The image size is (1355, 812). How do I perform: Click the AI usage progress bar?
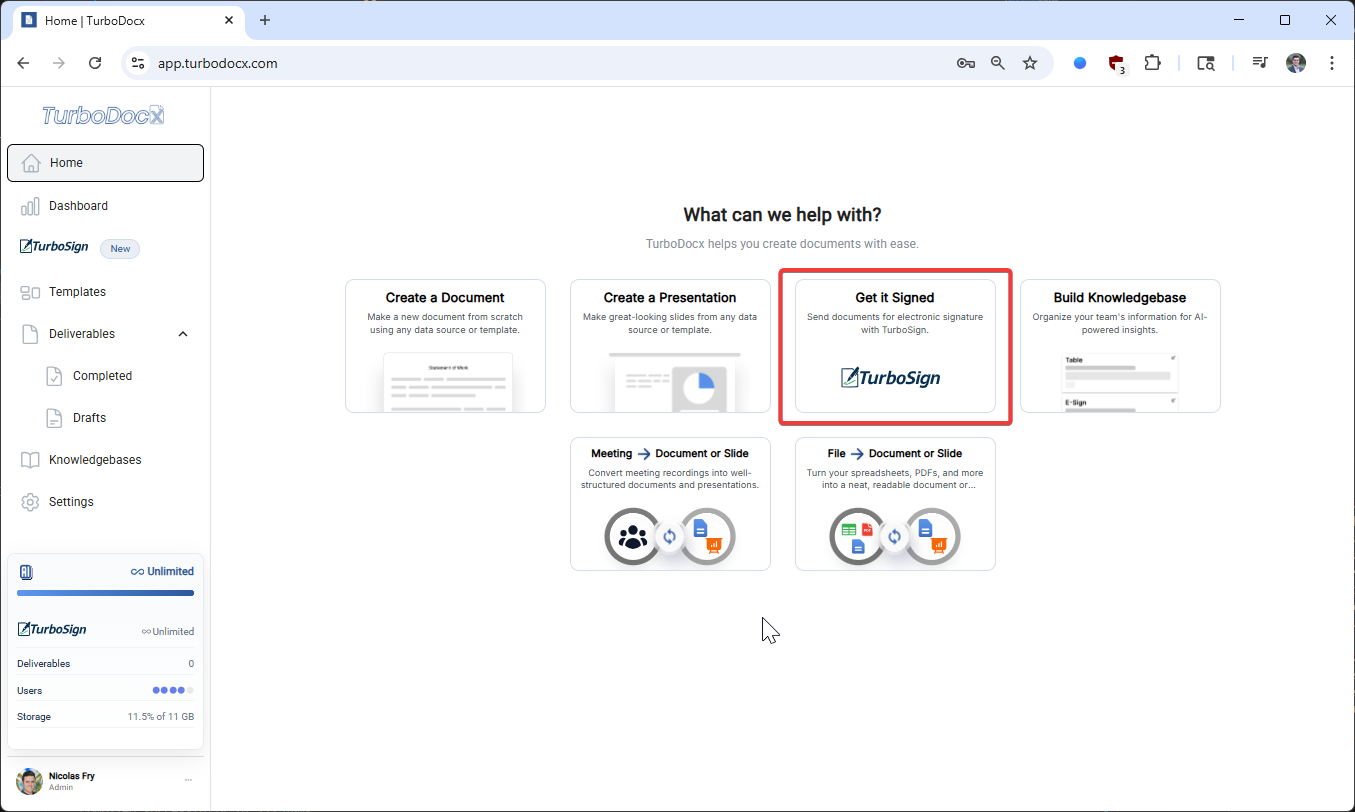pyautogui.click(x=105, y=593)
